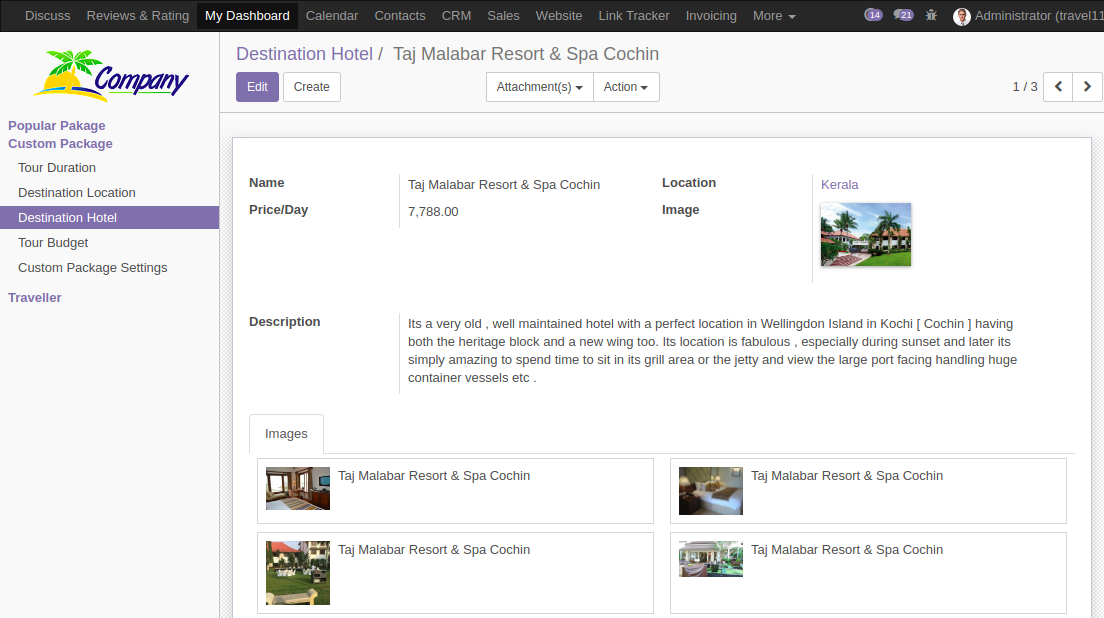The image size is (1104, 618).
Task: Open the garden lawn thumbnail
Action: click(298, 573)
